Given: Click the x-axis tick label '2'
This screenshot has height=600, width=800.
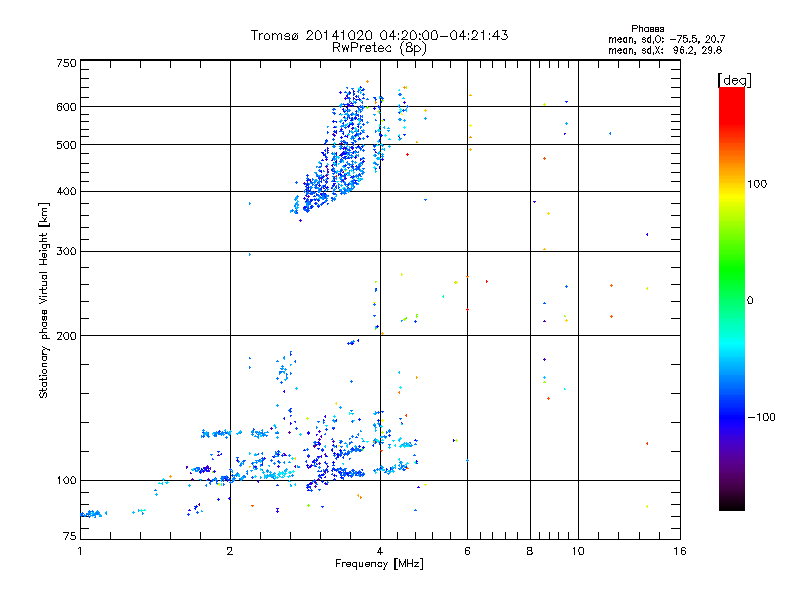Looking at the screenshot, I should pyautogui.click(x=230, y=551).
